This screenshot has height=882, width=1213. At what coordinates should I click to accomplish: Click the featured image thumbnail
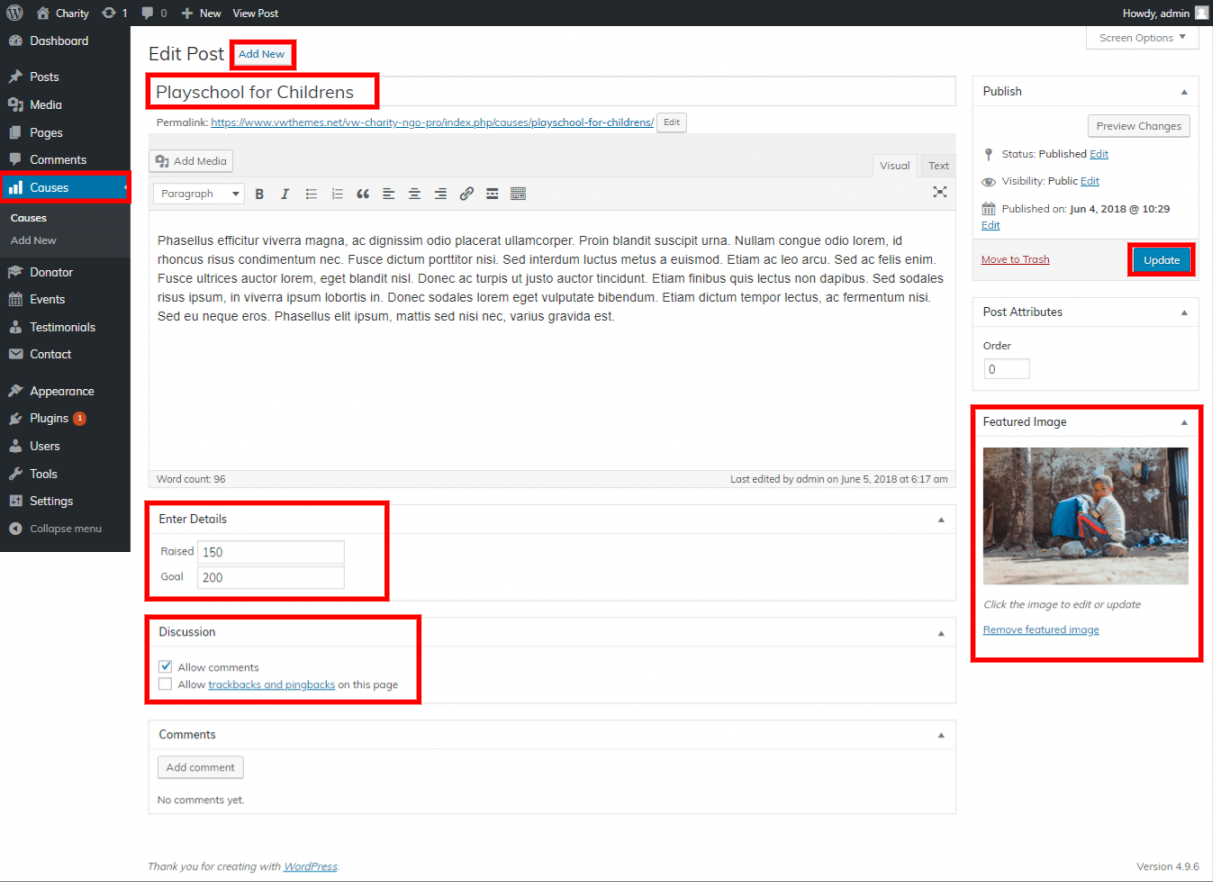[x=1085, y=515]
